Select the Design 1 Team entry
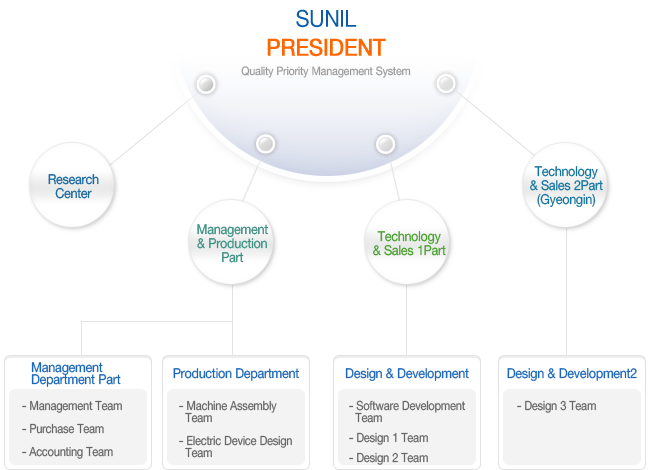The image size is (650, 470). pos(388,438)
